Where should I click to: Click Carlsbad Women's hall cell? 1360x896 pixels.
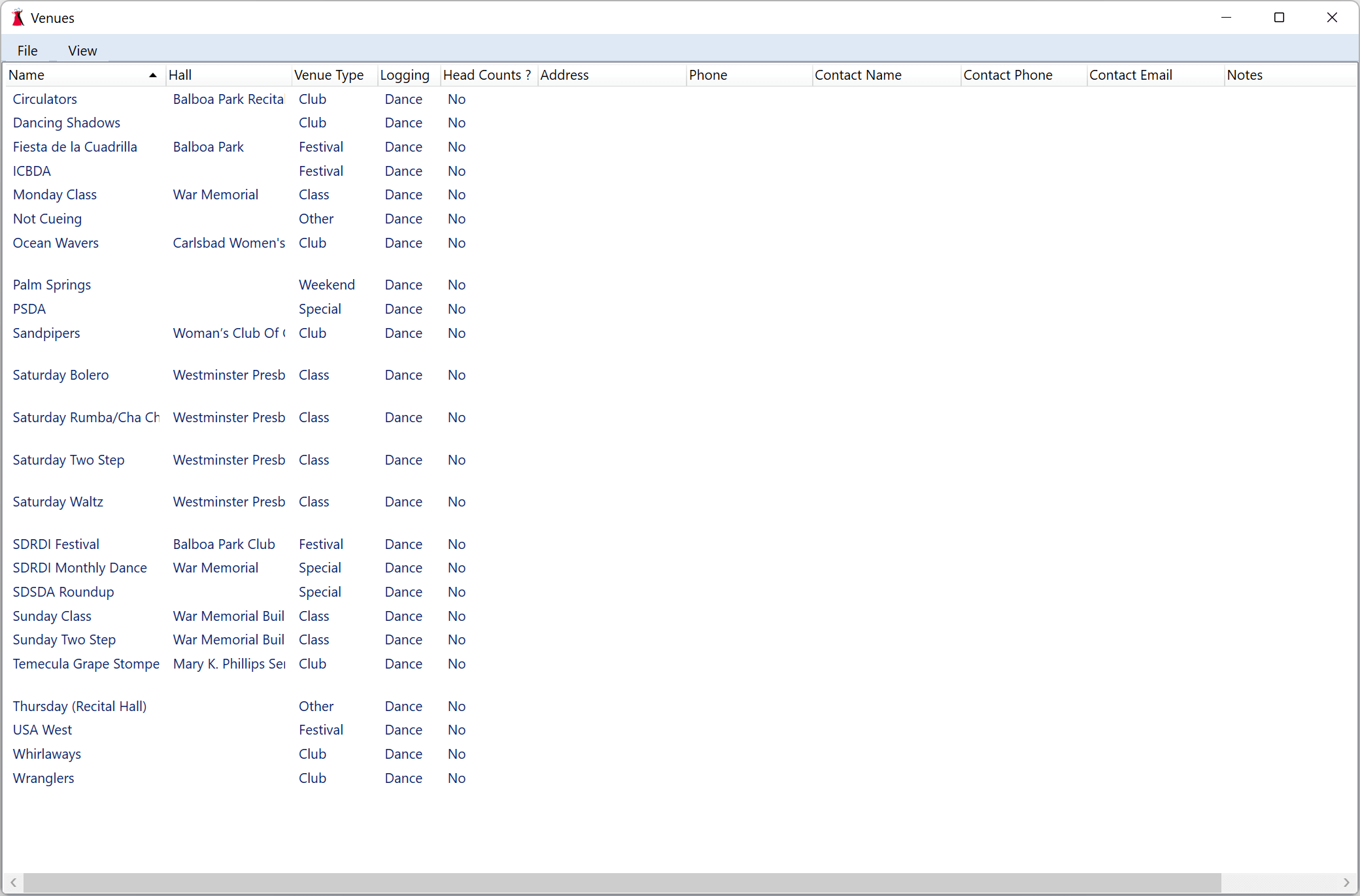click(229, 243)
